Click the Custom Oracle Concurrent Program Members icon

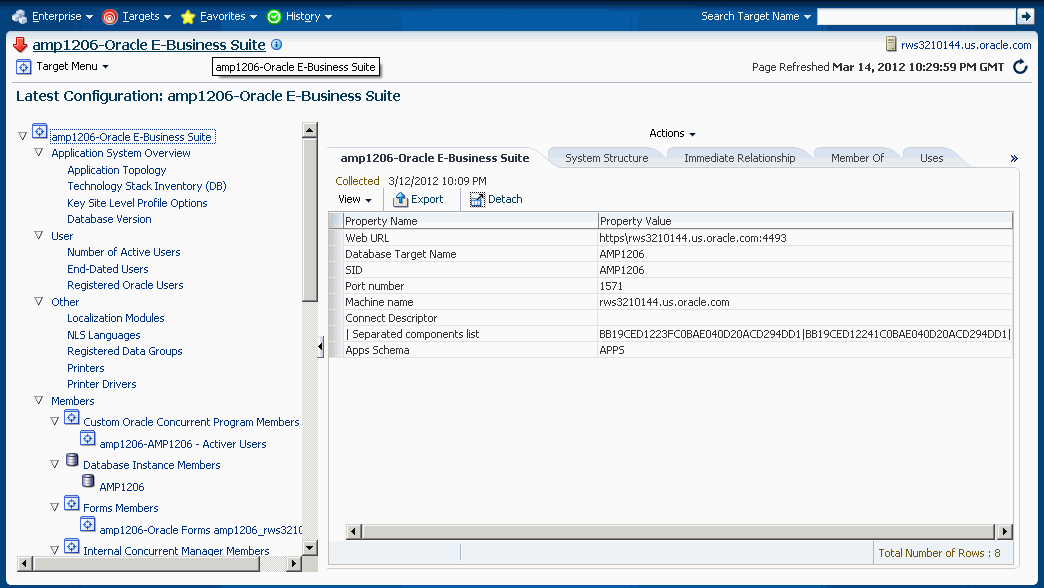(x=71, y=417)
